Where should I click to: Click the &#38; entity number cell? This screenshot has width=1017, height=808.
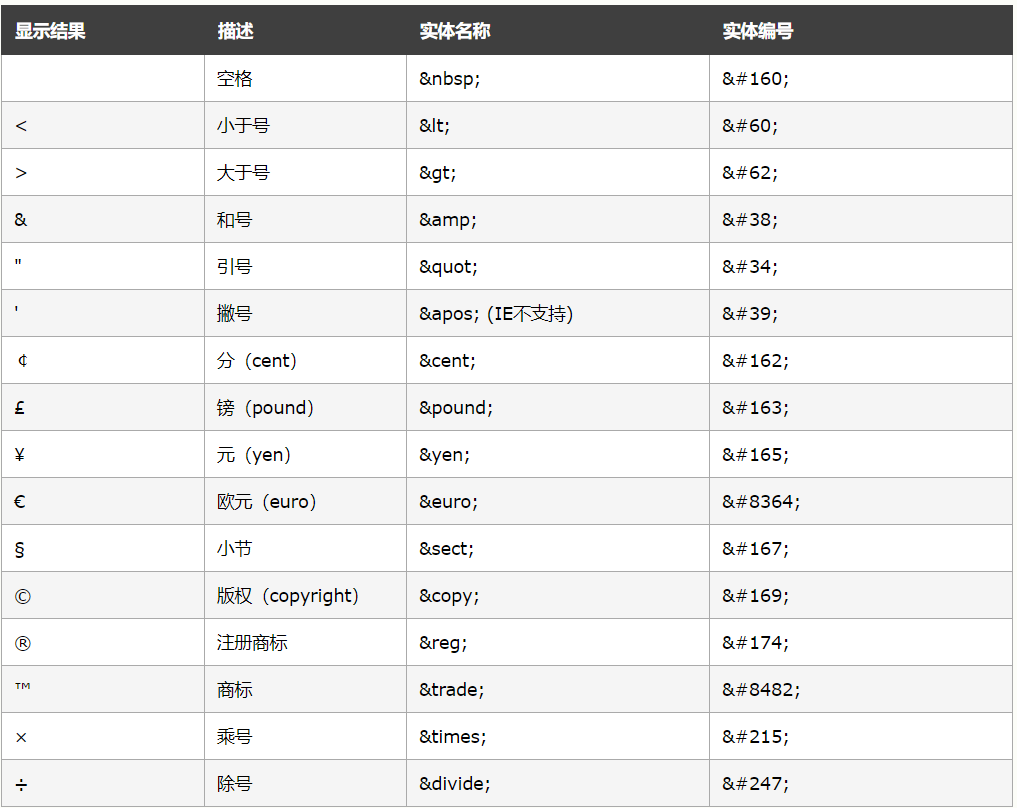[750, 220]
